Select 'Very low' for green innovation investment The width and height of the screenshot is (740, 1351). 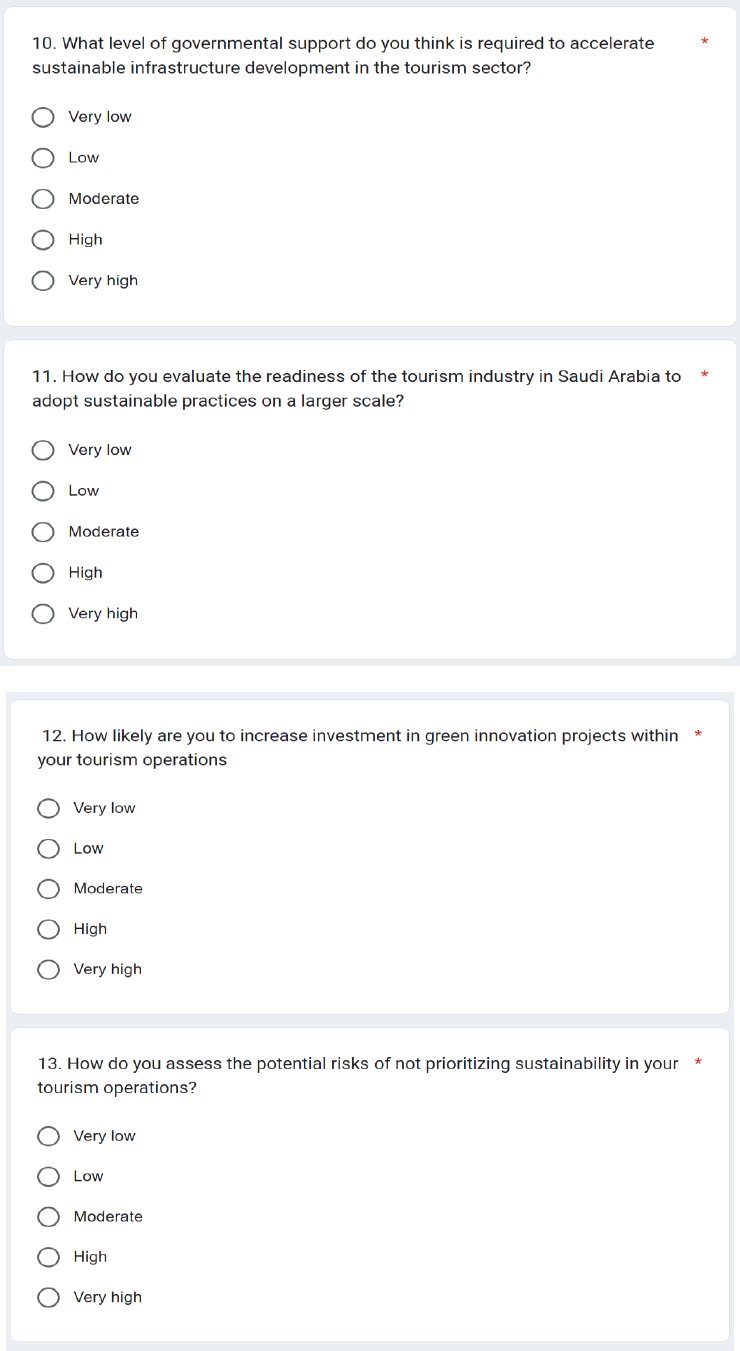[48, 808]
